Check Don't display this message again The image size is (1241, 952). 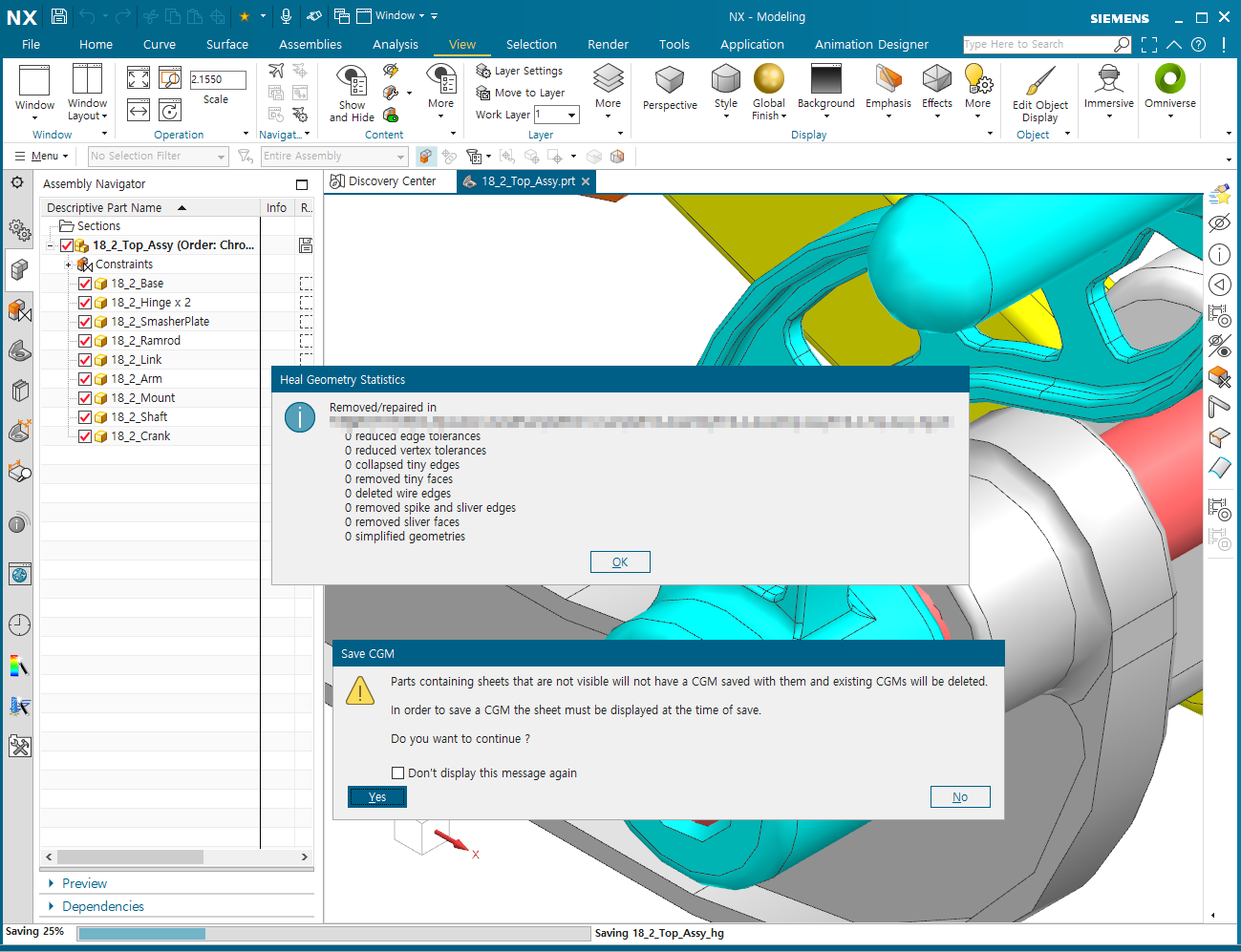[x=397, y=773]
